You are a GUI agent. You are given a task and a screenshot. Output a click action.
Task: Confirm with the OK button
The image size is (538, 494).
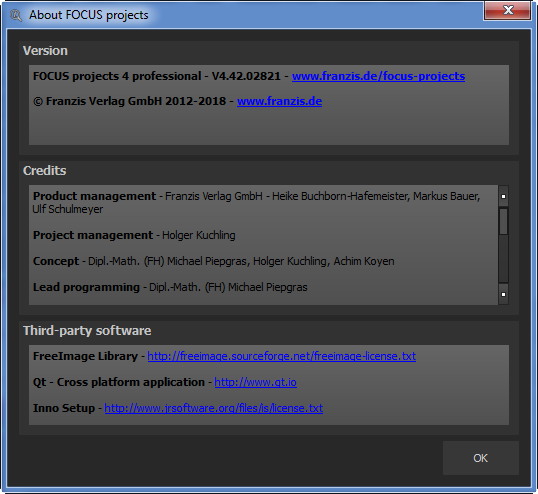click(481, 458)
